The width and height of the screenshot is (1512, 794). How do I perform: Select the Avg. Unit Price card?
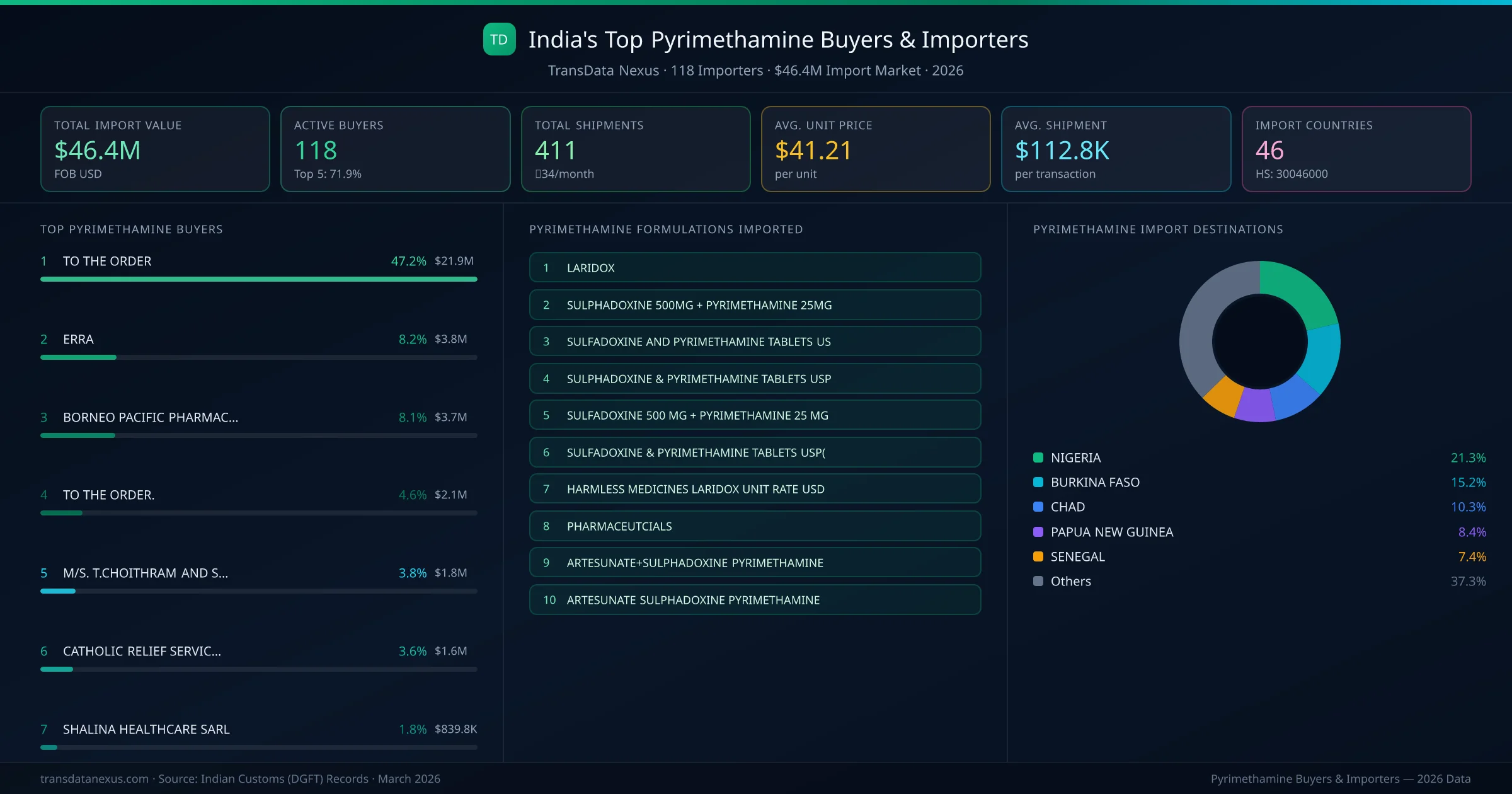(876, 149)
